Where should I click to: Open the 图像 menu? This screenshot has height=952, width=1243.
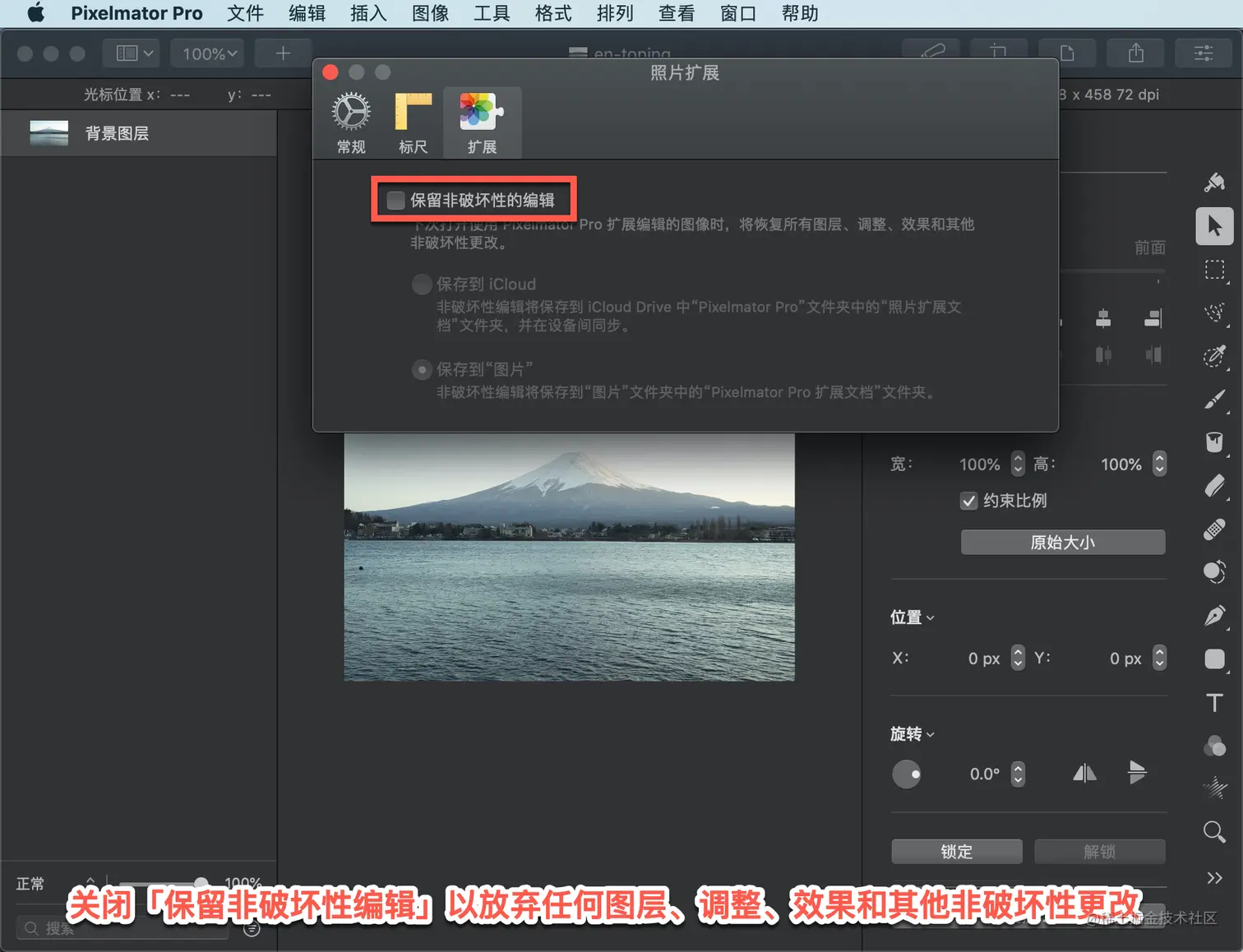tap(430, 13)
